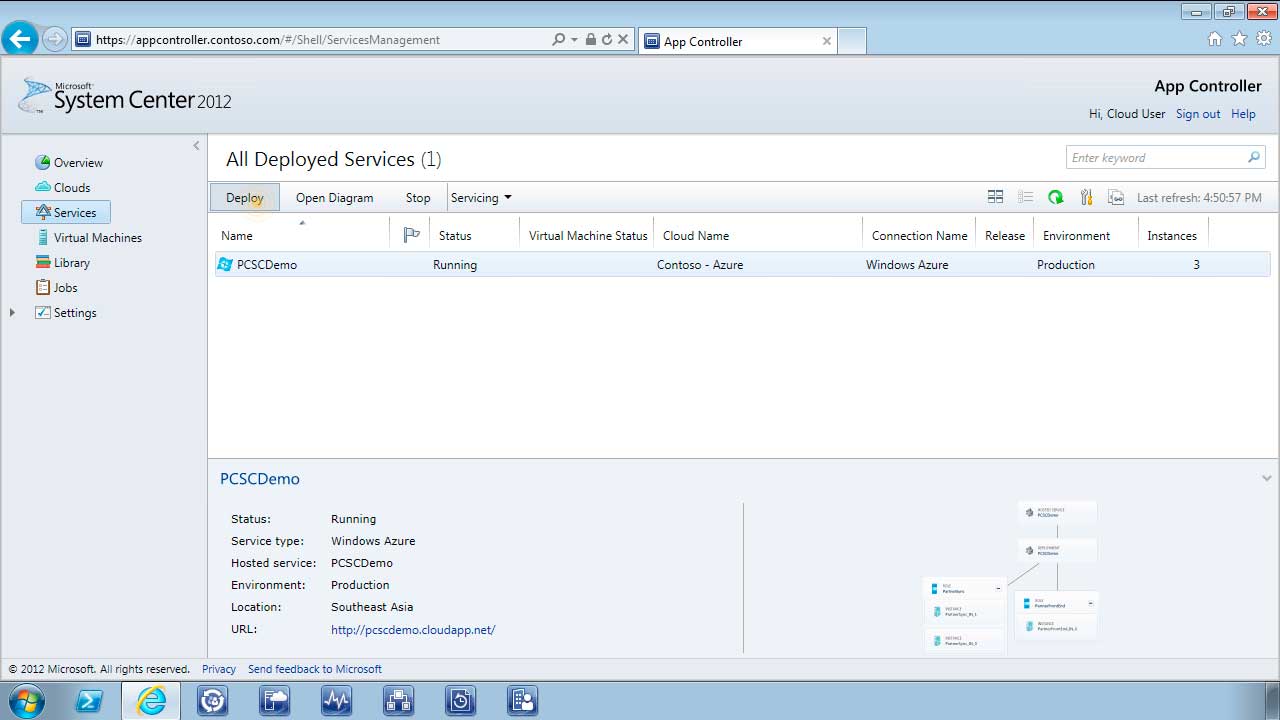Open the Privacy link
The image size is (1280, 720).
click(x=219, y=669)
